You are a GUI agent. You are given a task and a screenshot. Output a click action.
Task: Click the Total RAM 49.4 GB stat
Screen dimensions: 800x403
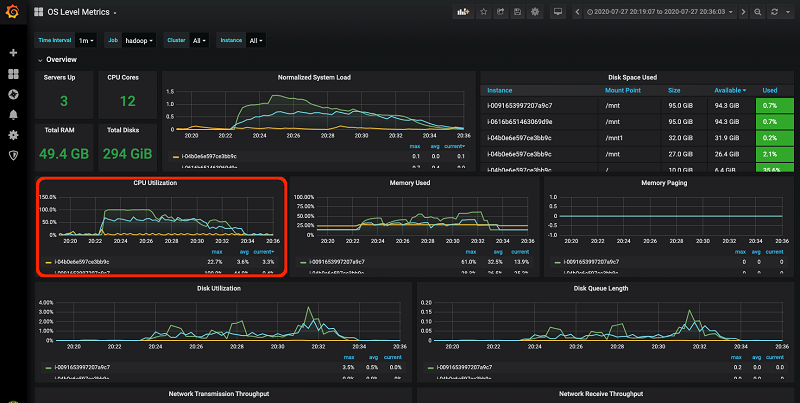64,154
